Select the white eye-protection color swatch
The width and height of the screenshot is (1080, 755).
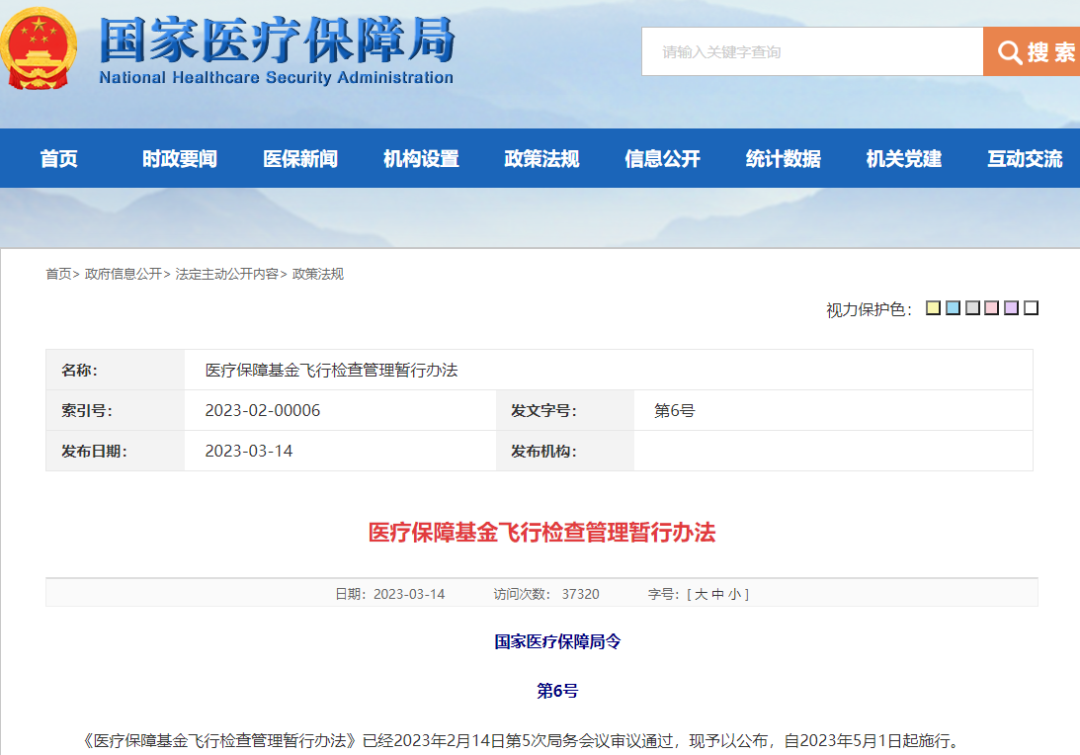[1031, 308]
